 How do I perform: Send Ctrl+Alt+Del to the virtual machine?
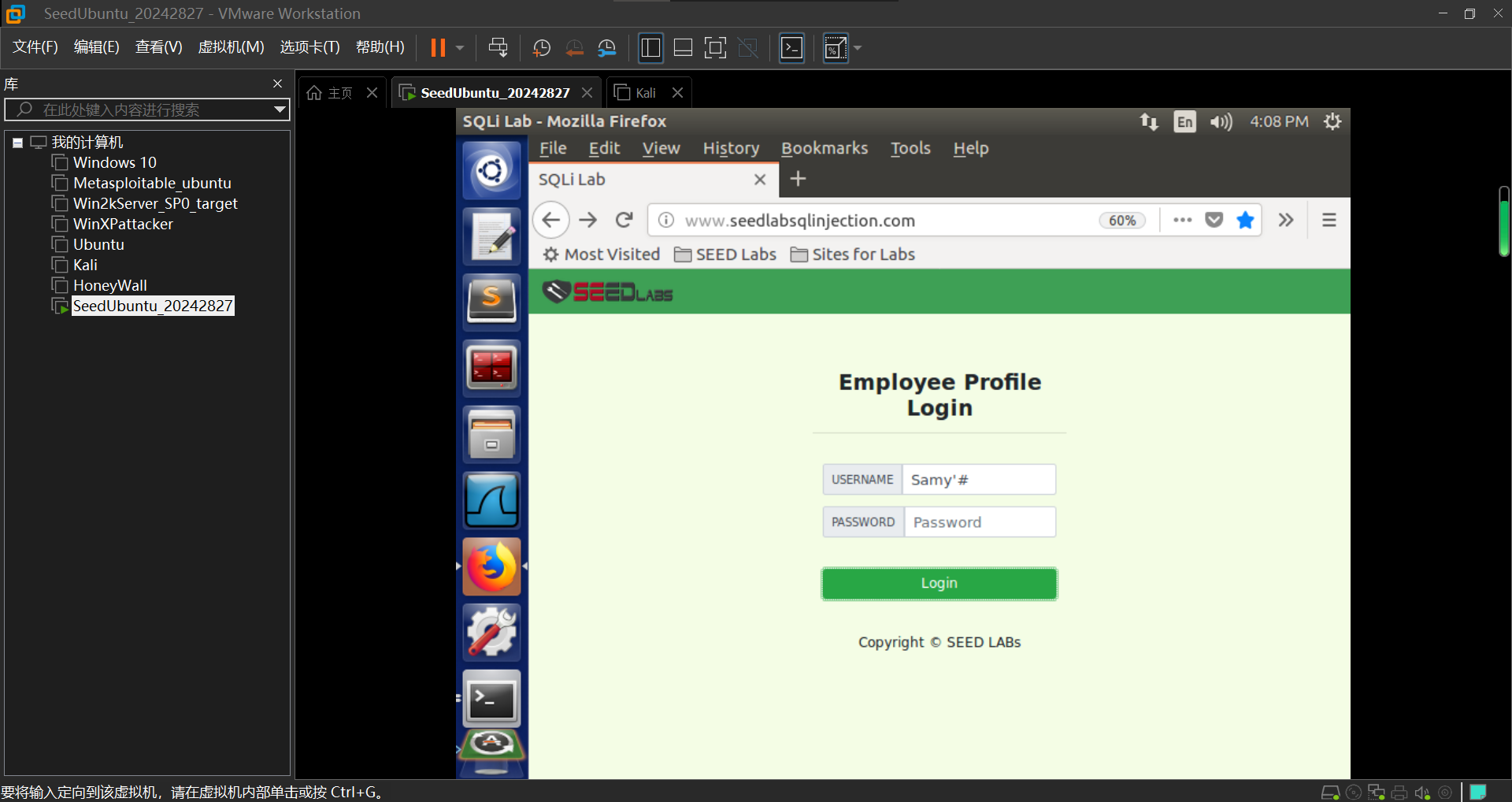(498, 48)
